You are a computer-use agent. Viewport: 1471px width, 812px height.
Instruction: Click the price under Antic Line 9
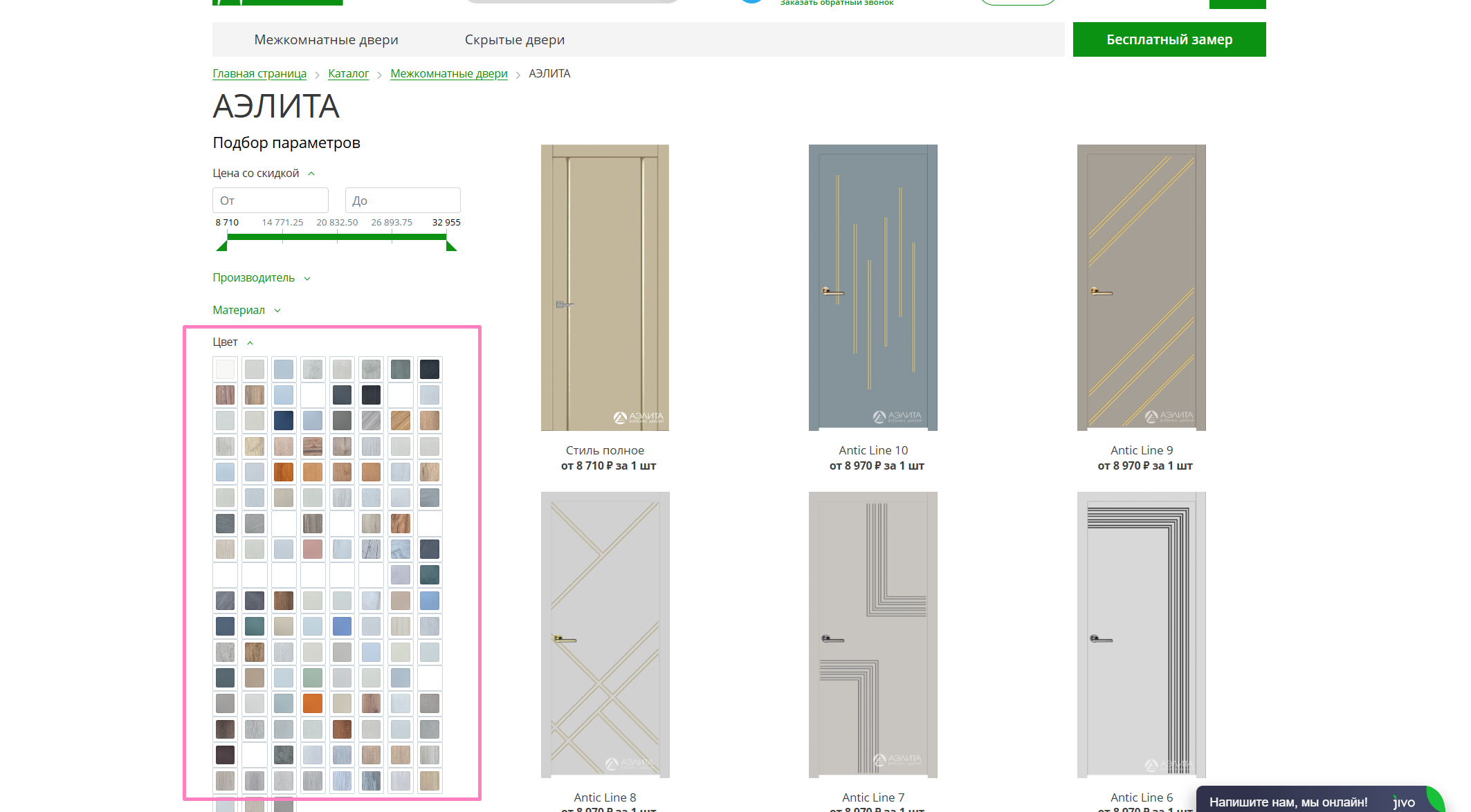click(x=1145, y=465)
